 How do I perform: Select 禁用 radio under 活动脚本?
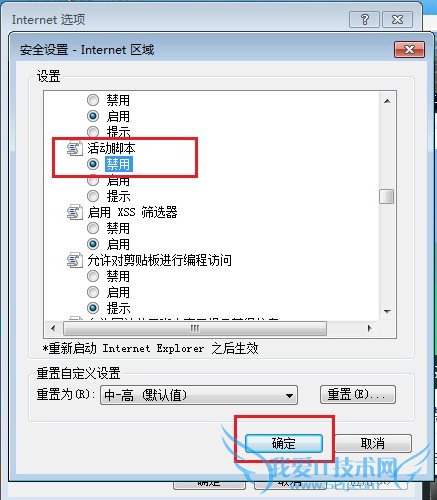pos(93,164)
